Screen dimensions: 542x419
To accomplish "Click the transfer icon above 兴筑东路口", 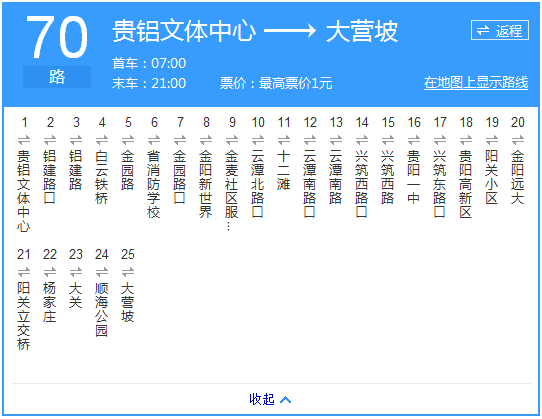I will point(440,140).
